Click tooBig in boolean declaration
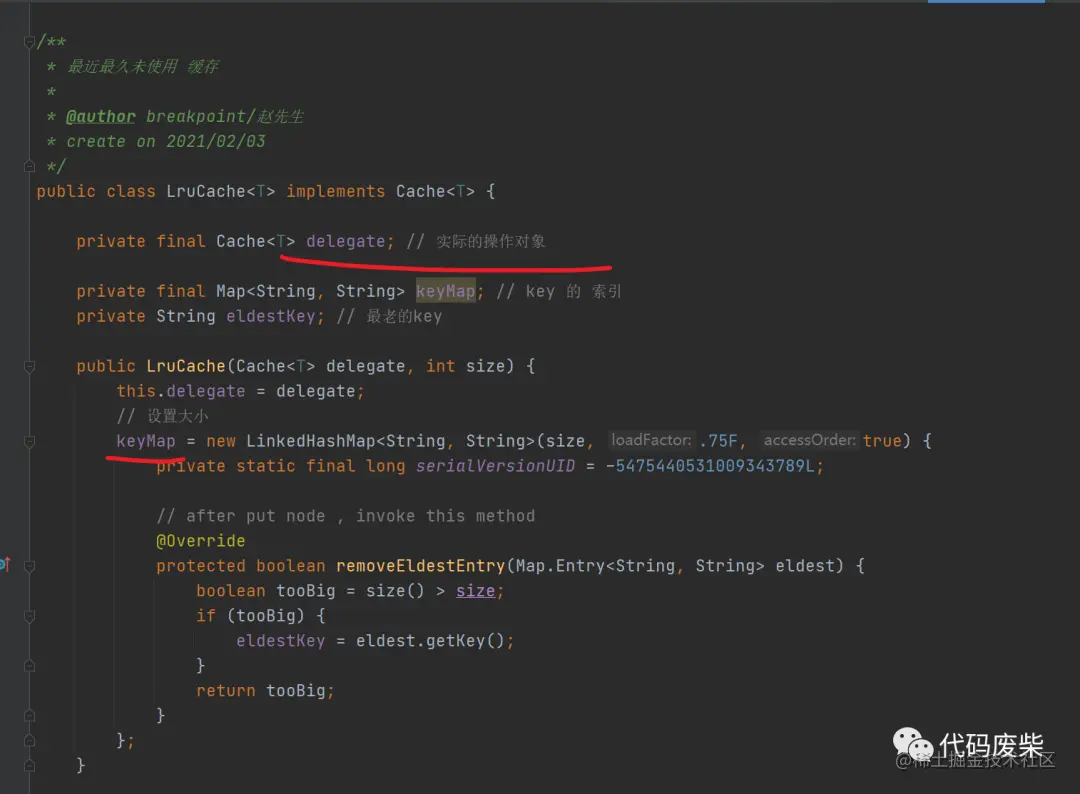 pyautogui.click(x=306, y=591)
